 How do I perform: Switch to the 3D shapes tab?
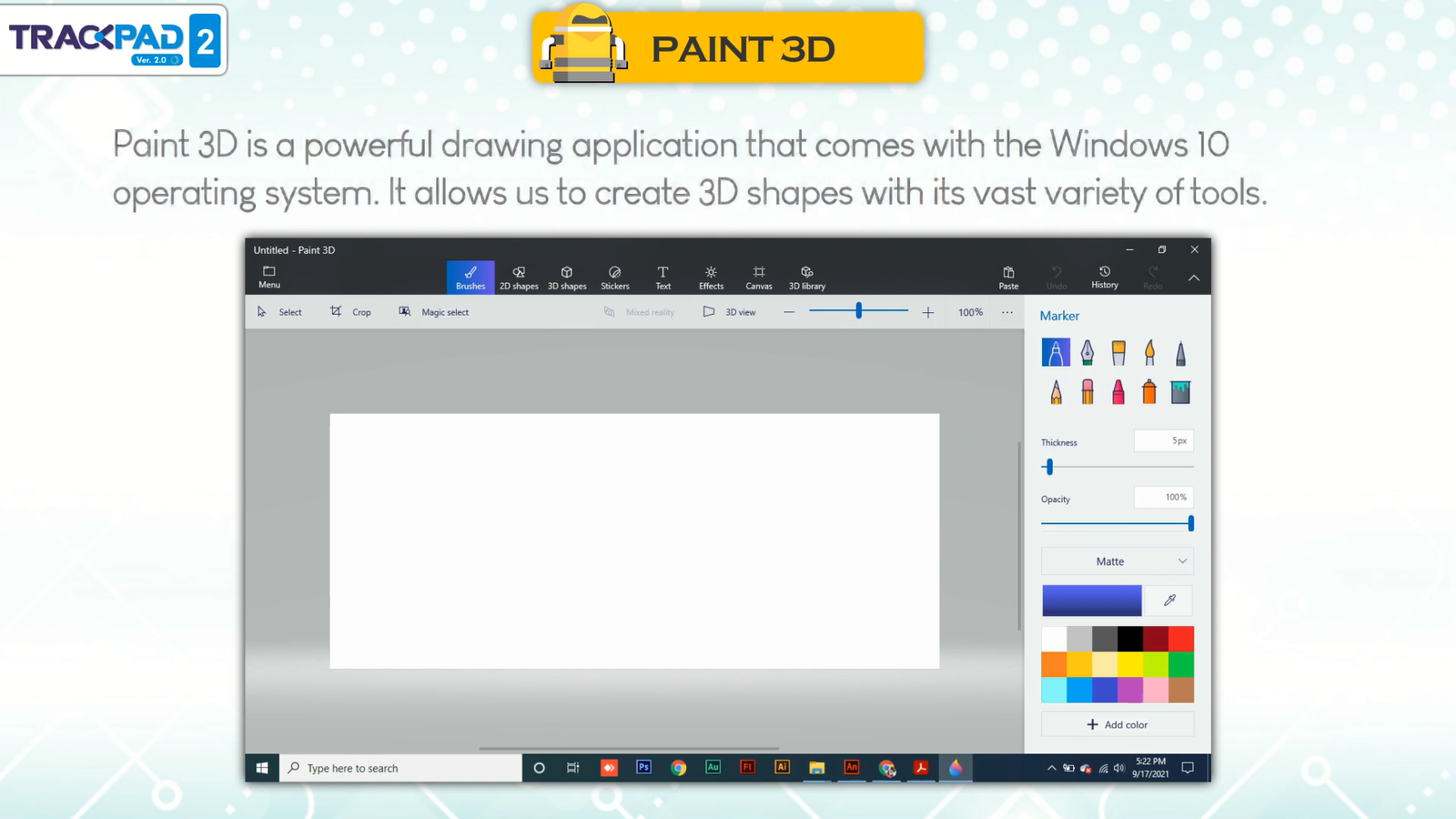pos(567,277)
